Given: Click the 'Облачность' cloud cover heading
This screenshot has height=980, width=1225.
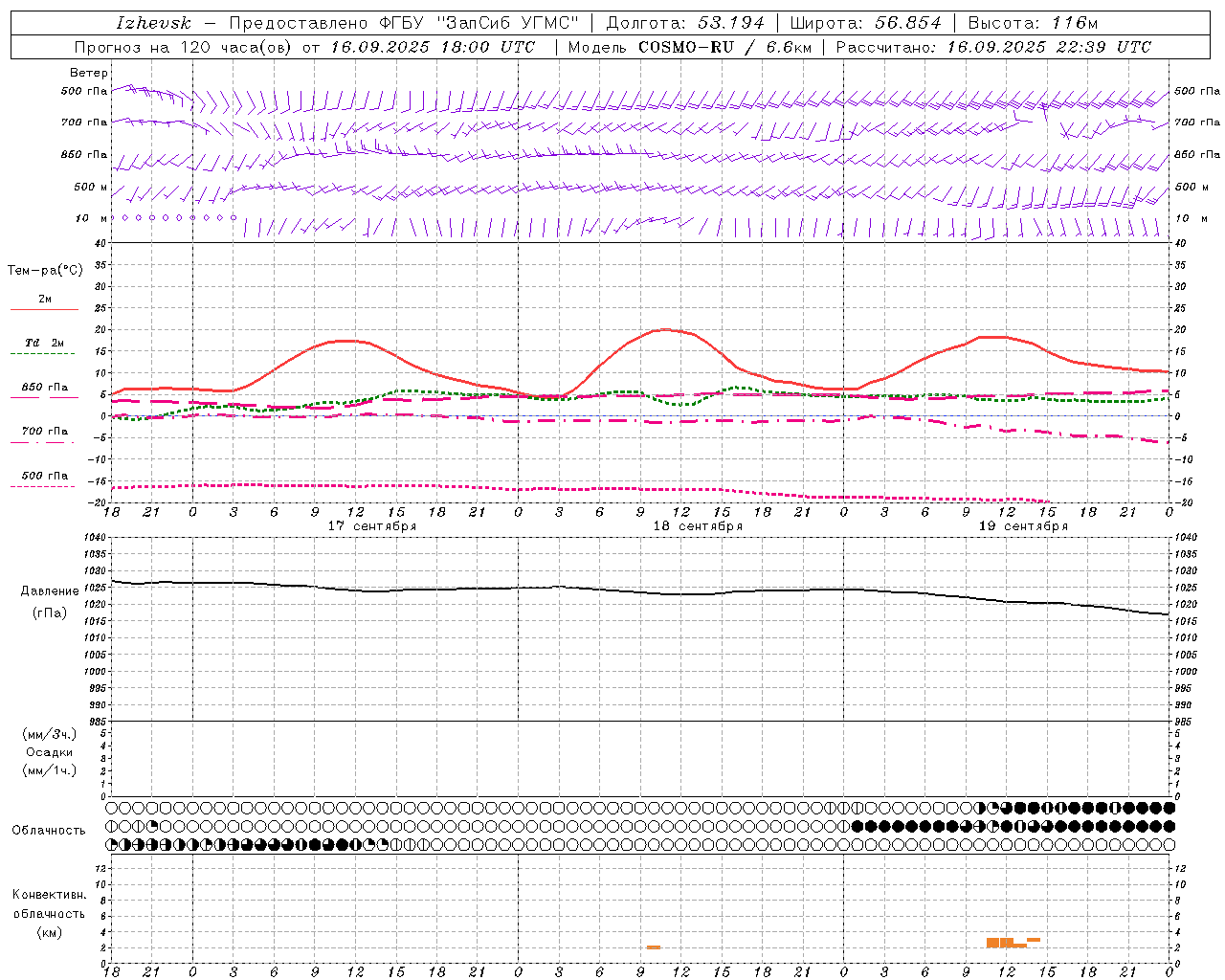Looking at the screenshot, I should pyautogui.click(x=49, y=831).
